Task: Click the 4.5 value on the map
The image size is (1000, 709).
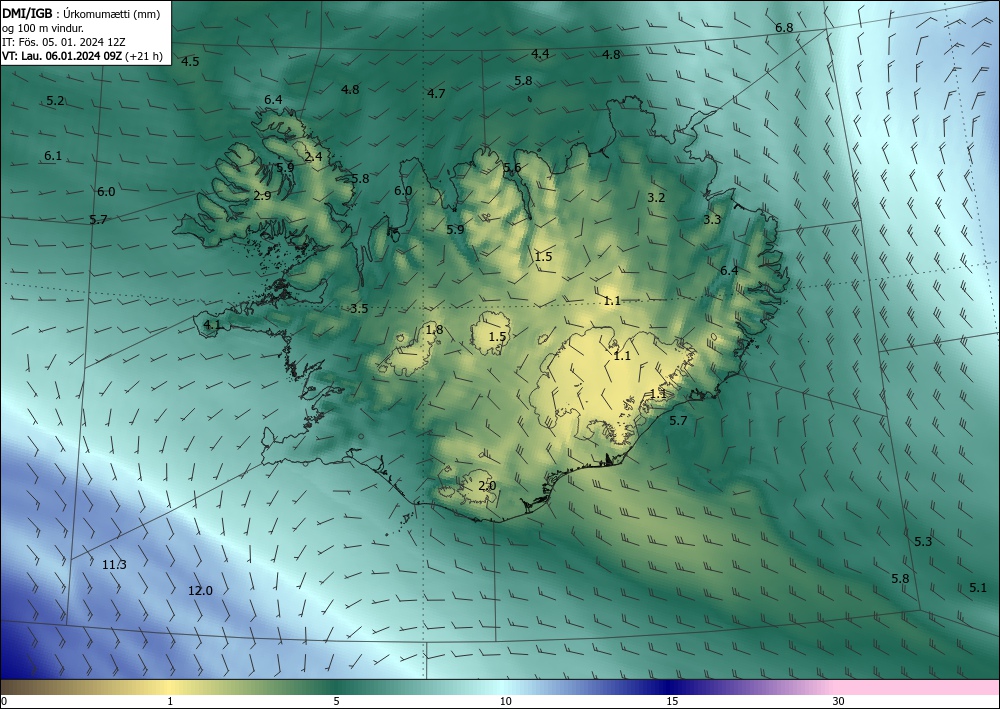Action: (x=190, y=62)
